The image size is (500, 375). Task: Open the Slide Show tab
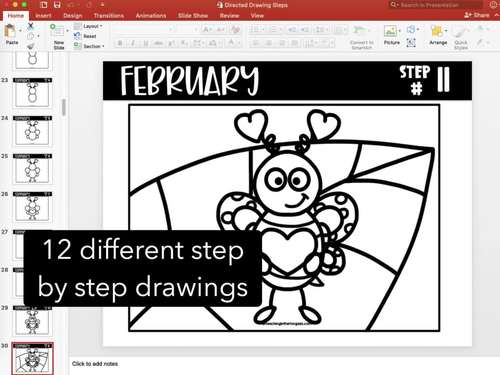(x=193, y=16)
